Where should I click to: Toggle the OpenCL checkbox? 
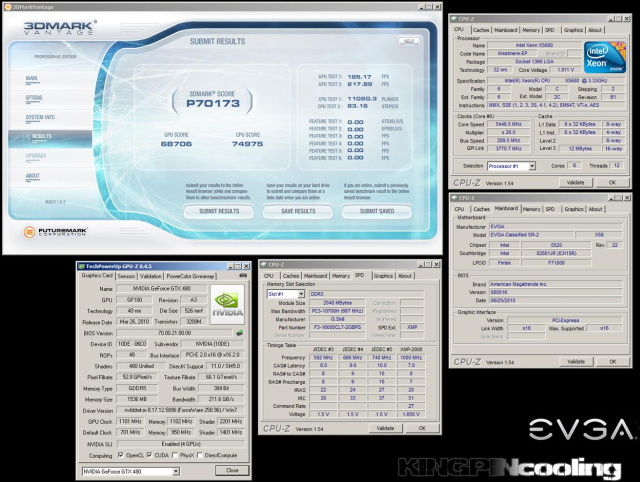point(121,455)
